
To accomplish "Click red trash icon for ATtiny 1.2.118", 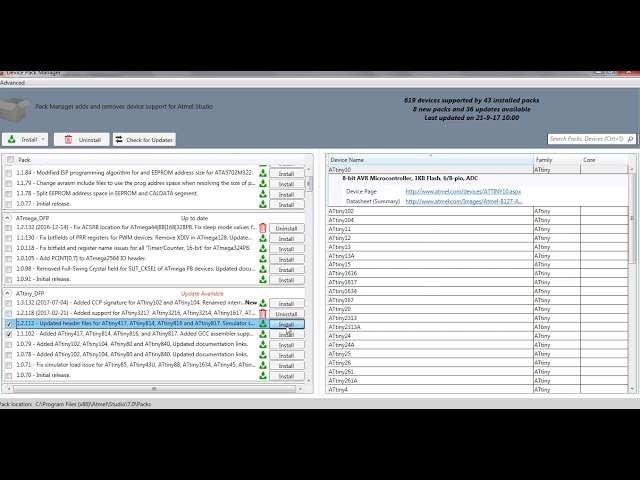I will pos(263,313).
